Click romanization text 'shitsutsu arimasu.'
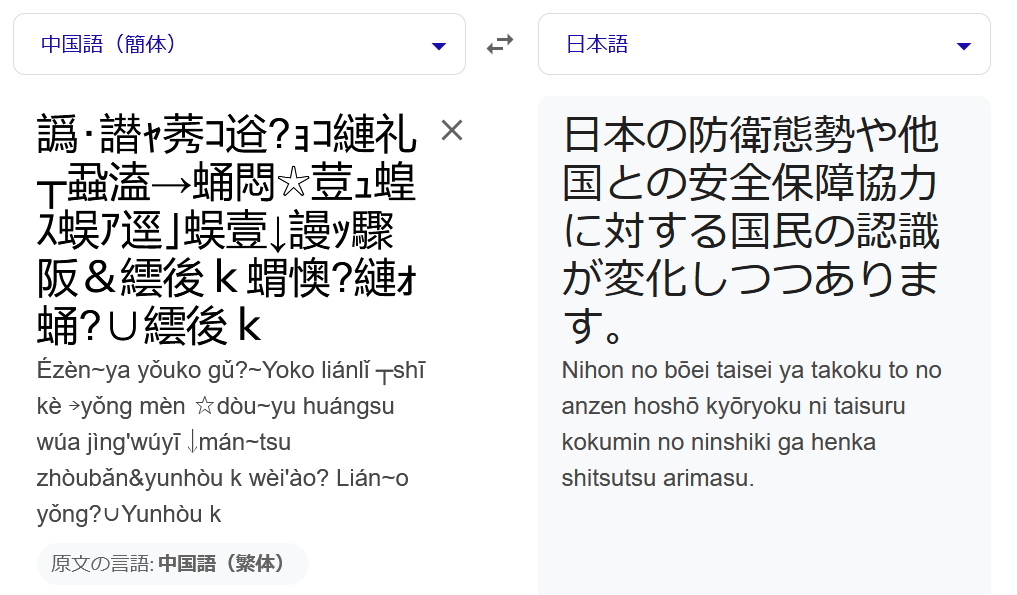Viewport: 1017px width, 595px height. (x=658, y=478)
